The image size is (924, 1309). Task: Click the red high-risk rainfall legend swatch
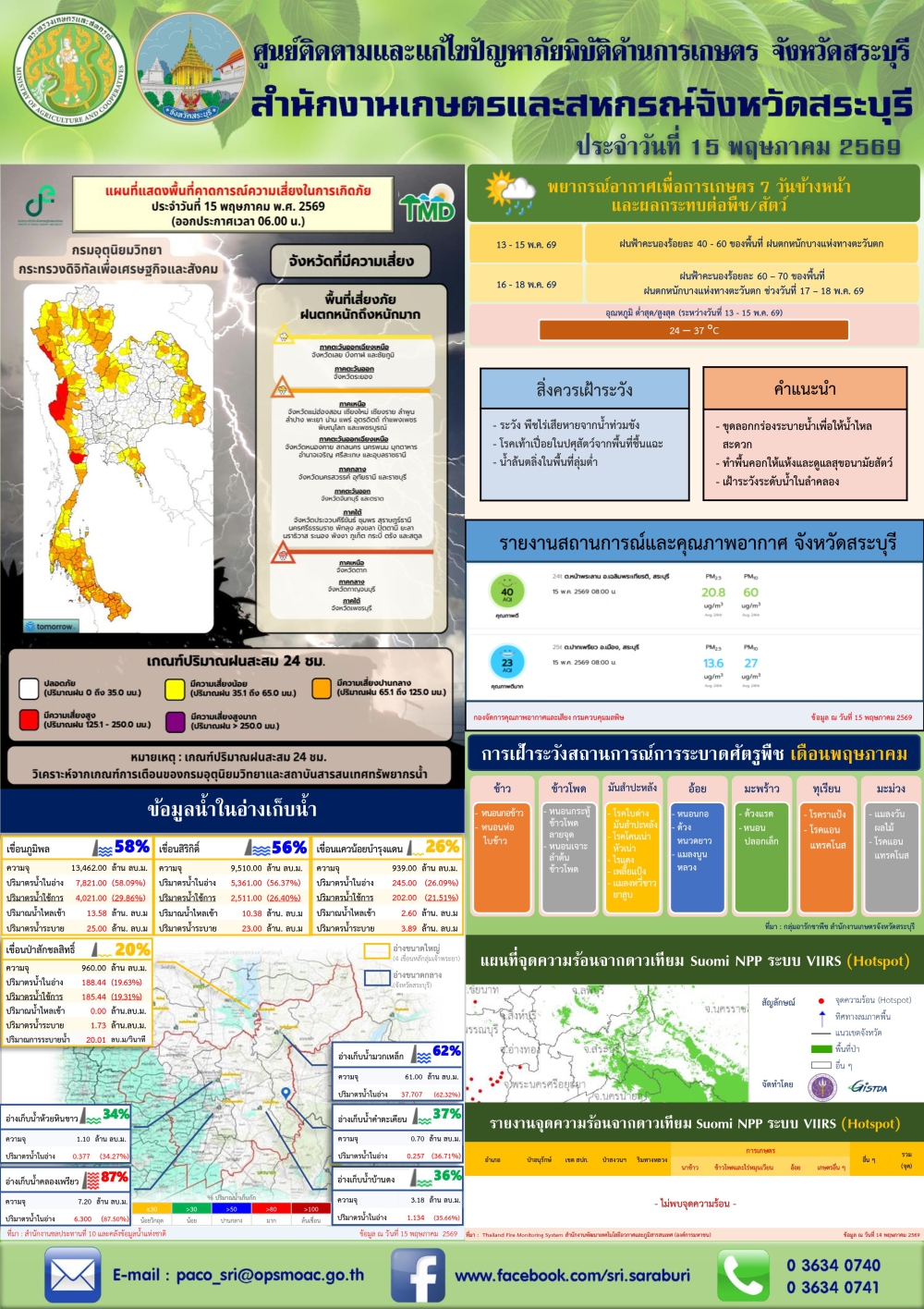(x=29, y=720)
